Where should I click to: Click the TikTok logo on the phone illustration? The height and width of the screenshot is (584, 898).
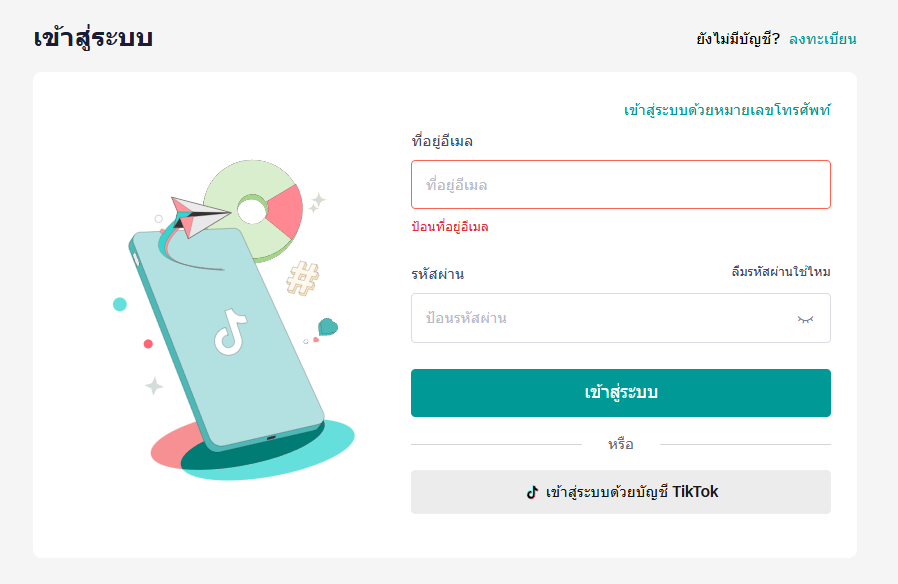pos(229,332)
